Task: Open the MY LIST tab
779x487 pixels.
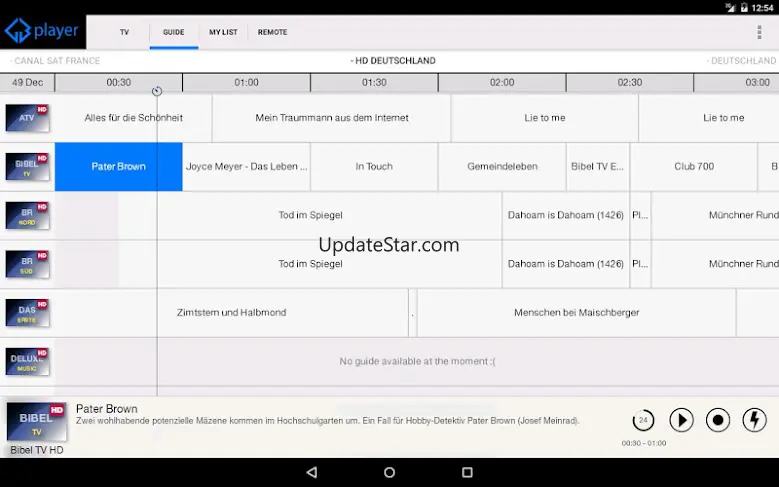Action: [223, 32]
